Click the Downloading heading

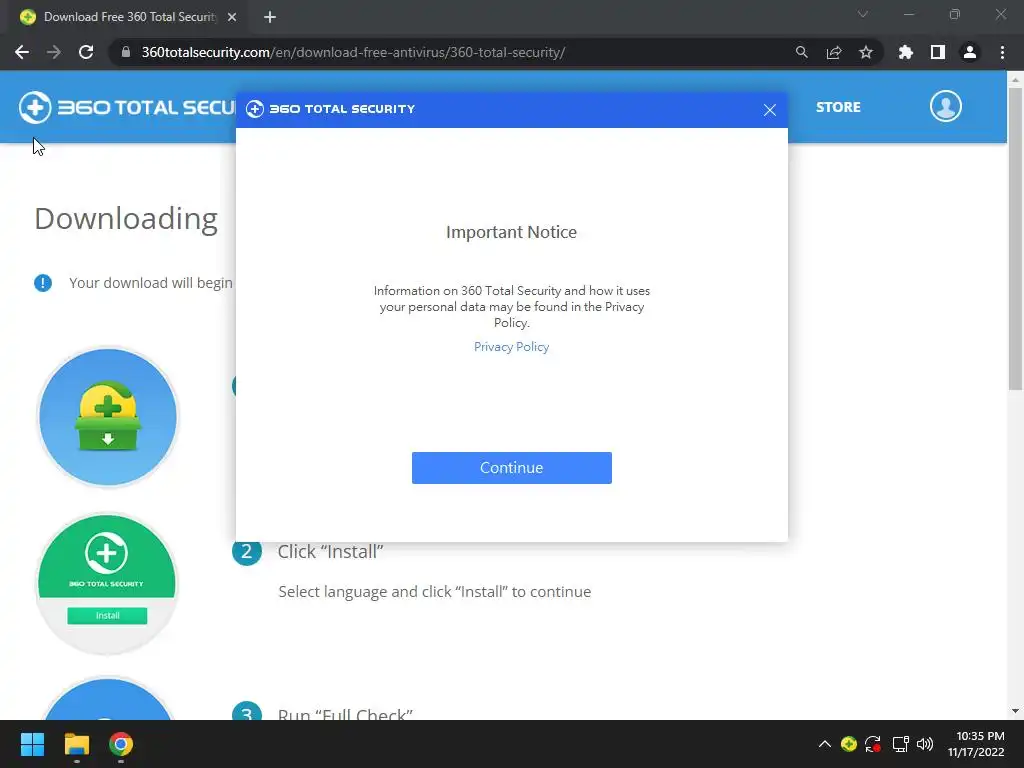pos(126,219)
